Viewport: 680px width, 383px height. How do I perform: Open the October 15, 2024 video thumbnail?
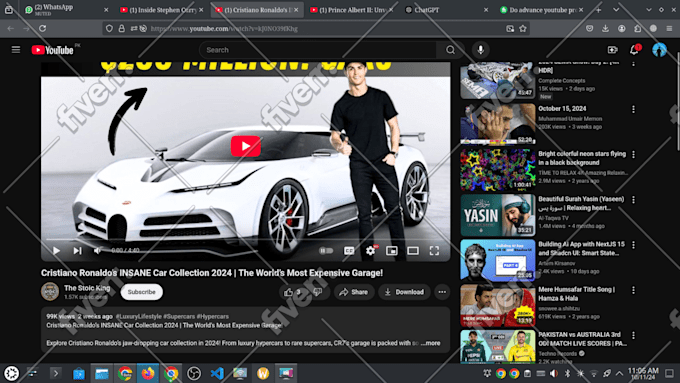pos(497,124)
